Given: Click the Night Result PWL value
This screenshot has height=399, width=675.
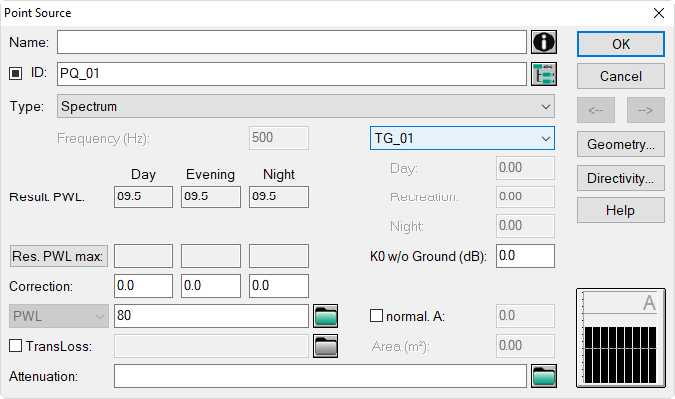Looking at the screenshot, I should (279, 197).
